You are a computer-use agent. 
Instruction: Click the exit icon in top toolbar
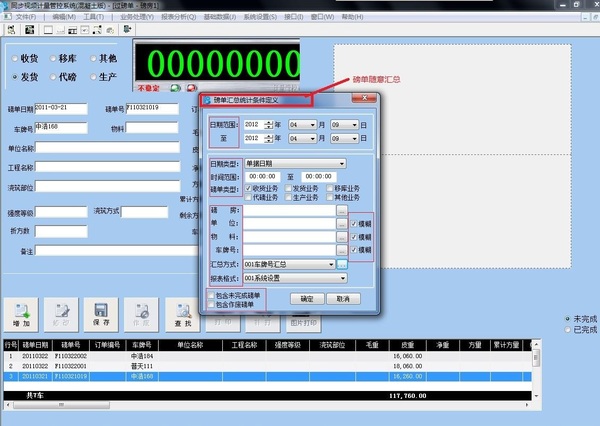pos(128,30)
